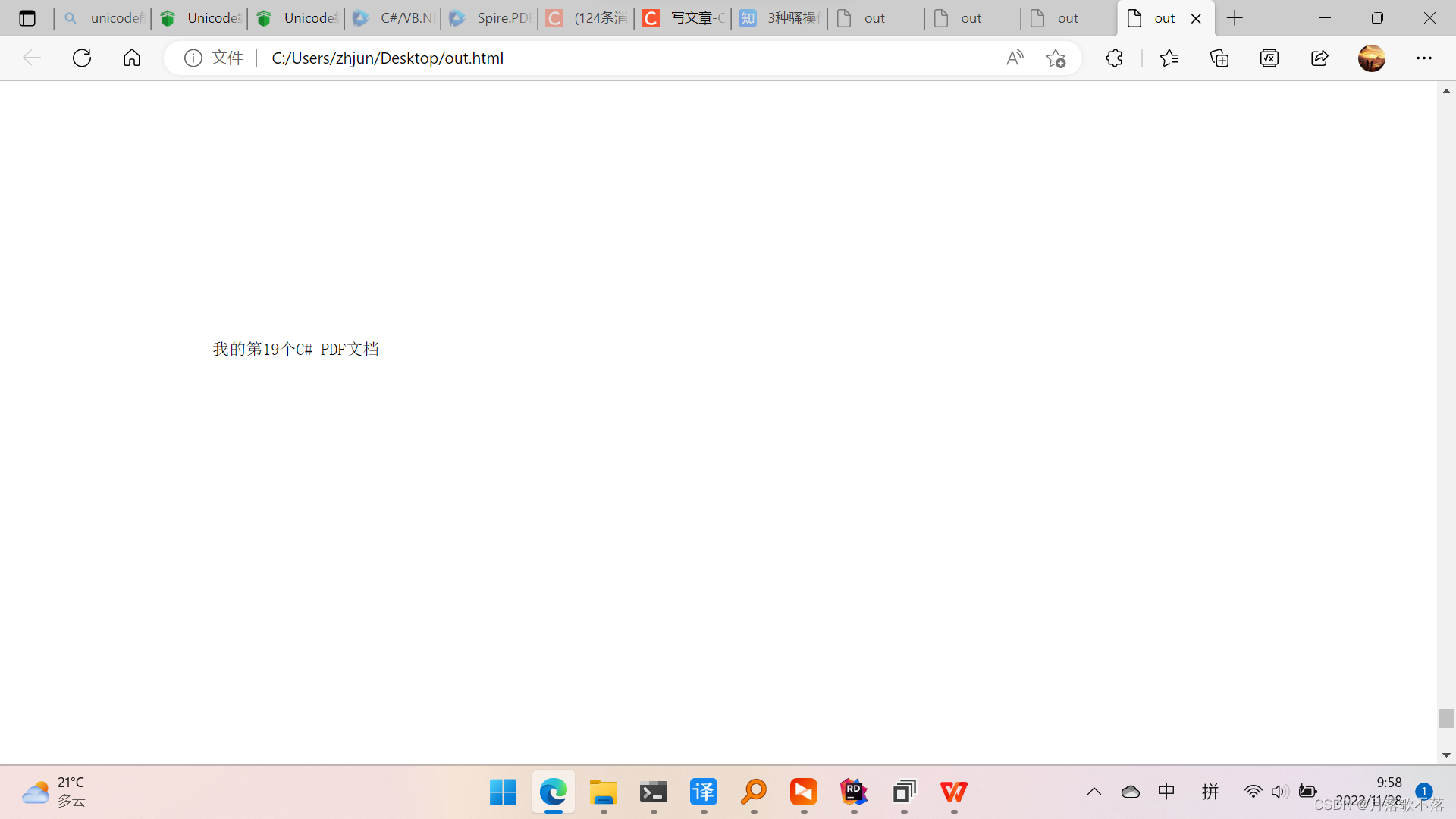Screen dimensions: 1456x819
Task: Open File Explorer from the taskbar
Action: (604, 792)
